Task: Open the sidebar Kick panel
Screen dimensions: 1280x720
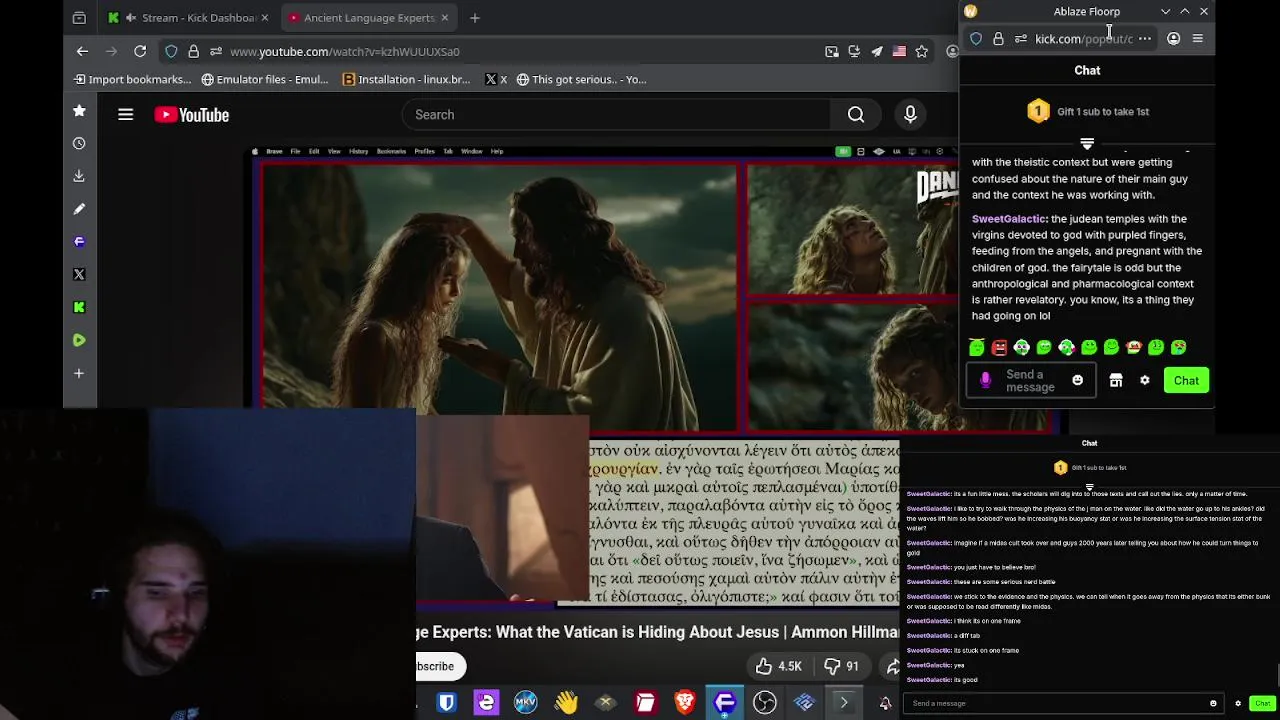Action: coord(79,307)
